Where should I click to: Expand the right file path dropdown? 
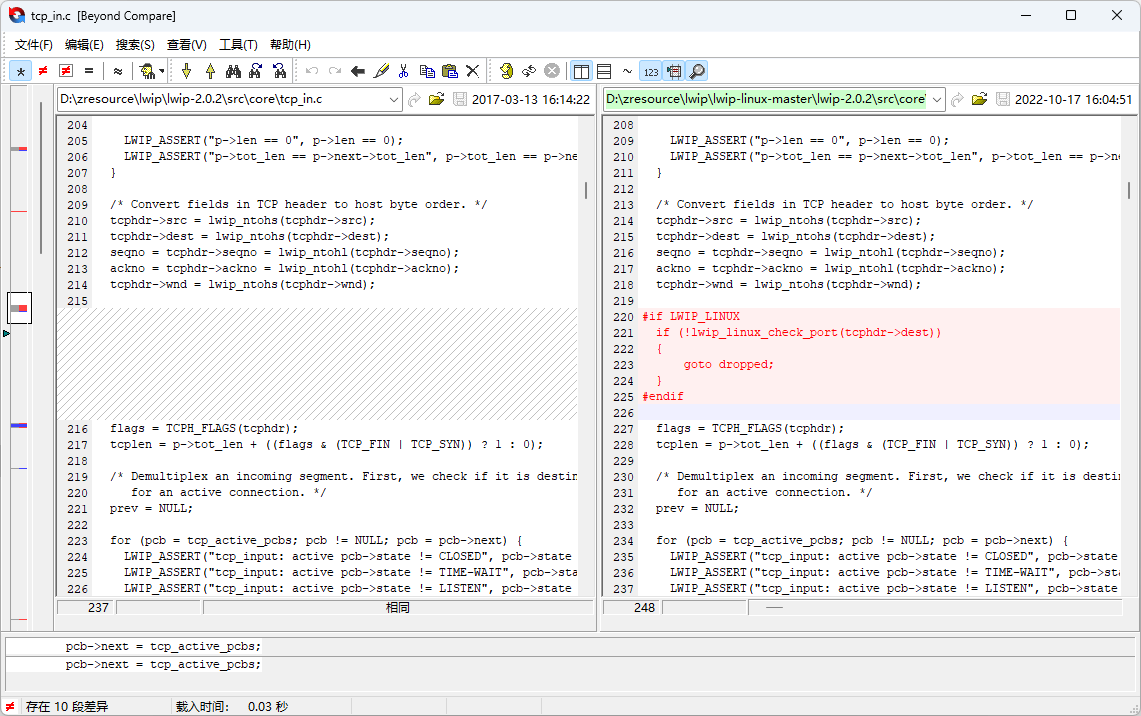click(x=936, y=99)
